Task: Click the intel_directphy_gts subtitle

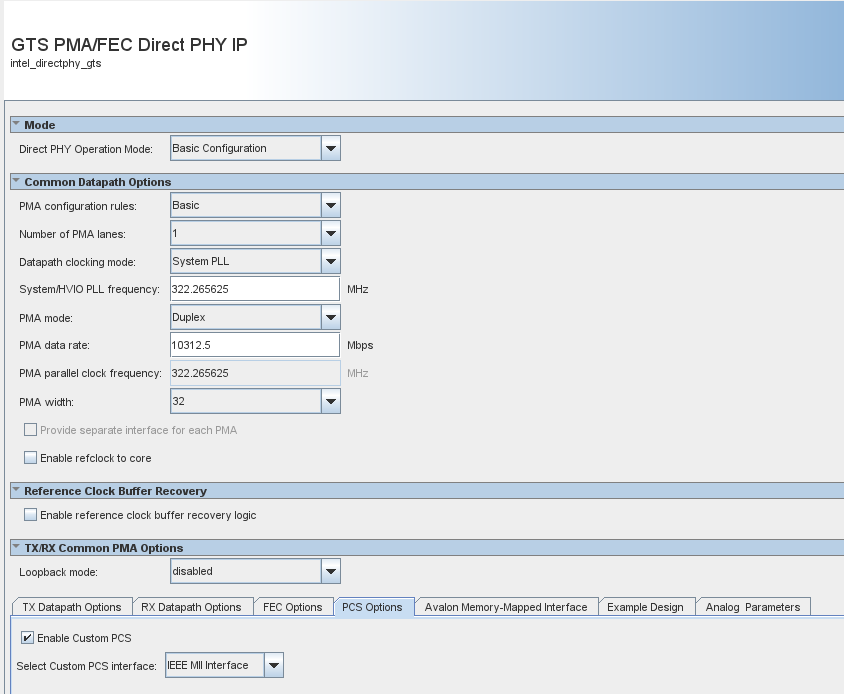Action: coord(55,64)
